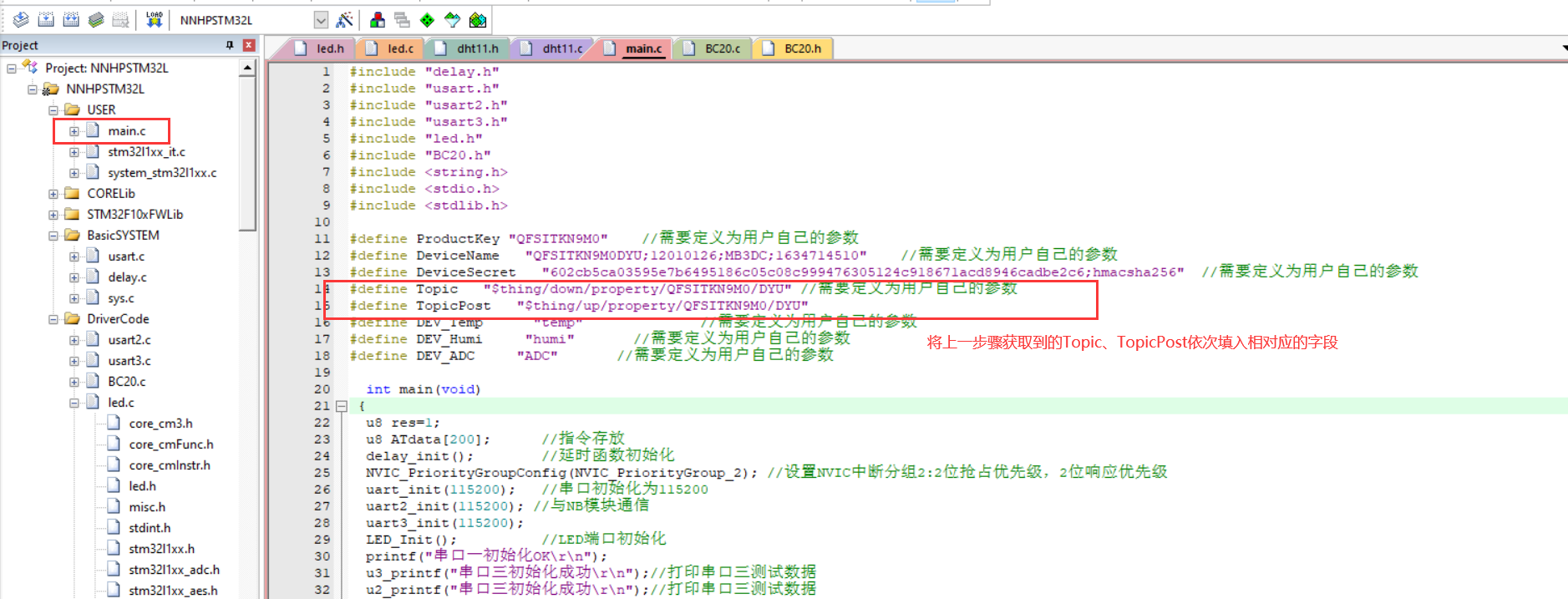Select led.h in the project tree
This screenshot has height=599, width=1568.
(x=142, y=486)
